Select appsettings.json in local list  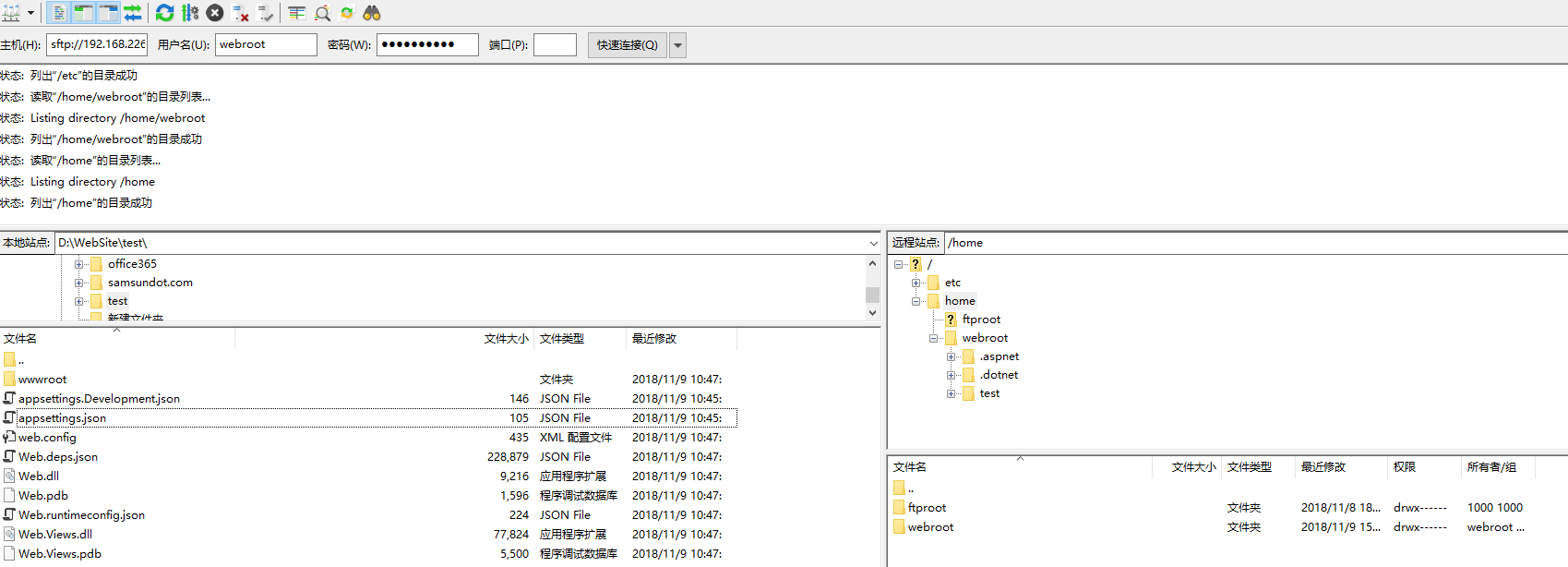coord(63,418)
